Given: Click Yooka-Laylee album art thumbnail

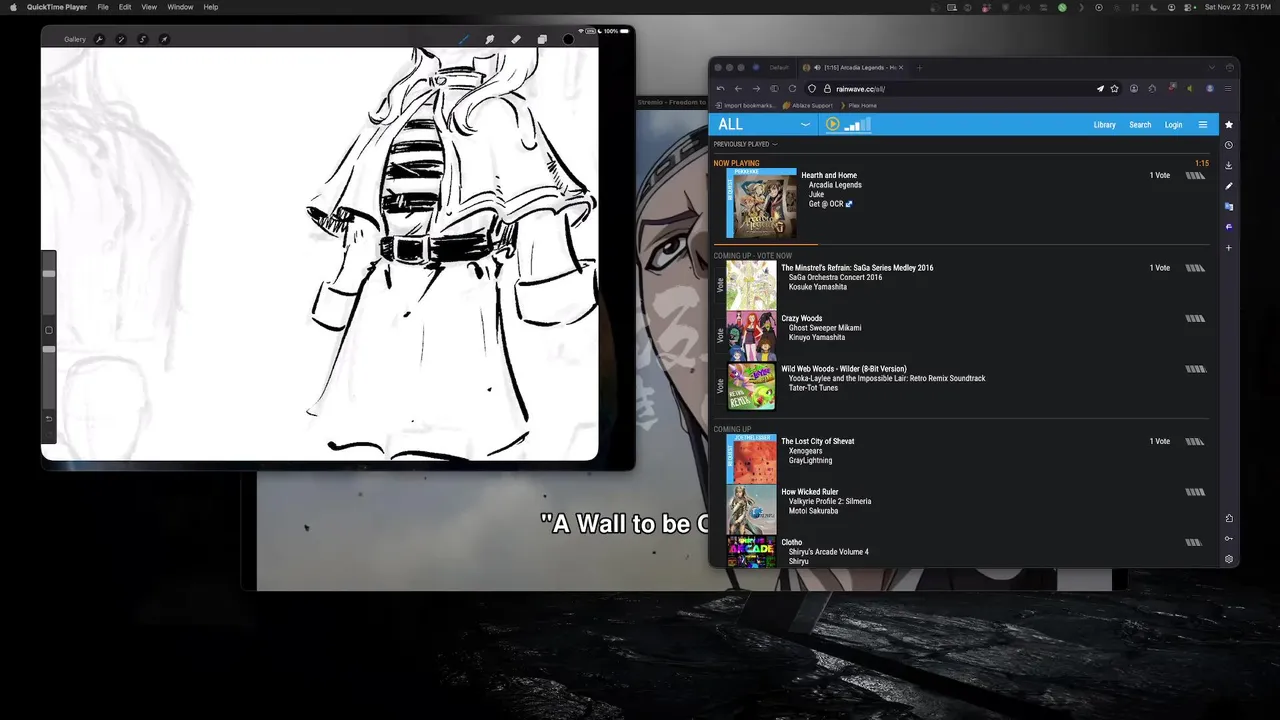Looking at the screenshot, I should click(751, 386).
